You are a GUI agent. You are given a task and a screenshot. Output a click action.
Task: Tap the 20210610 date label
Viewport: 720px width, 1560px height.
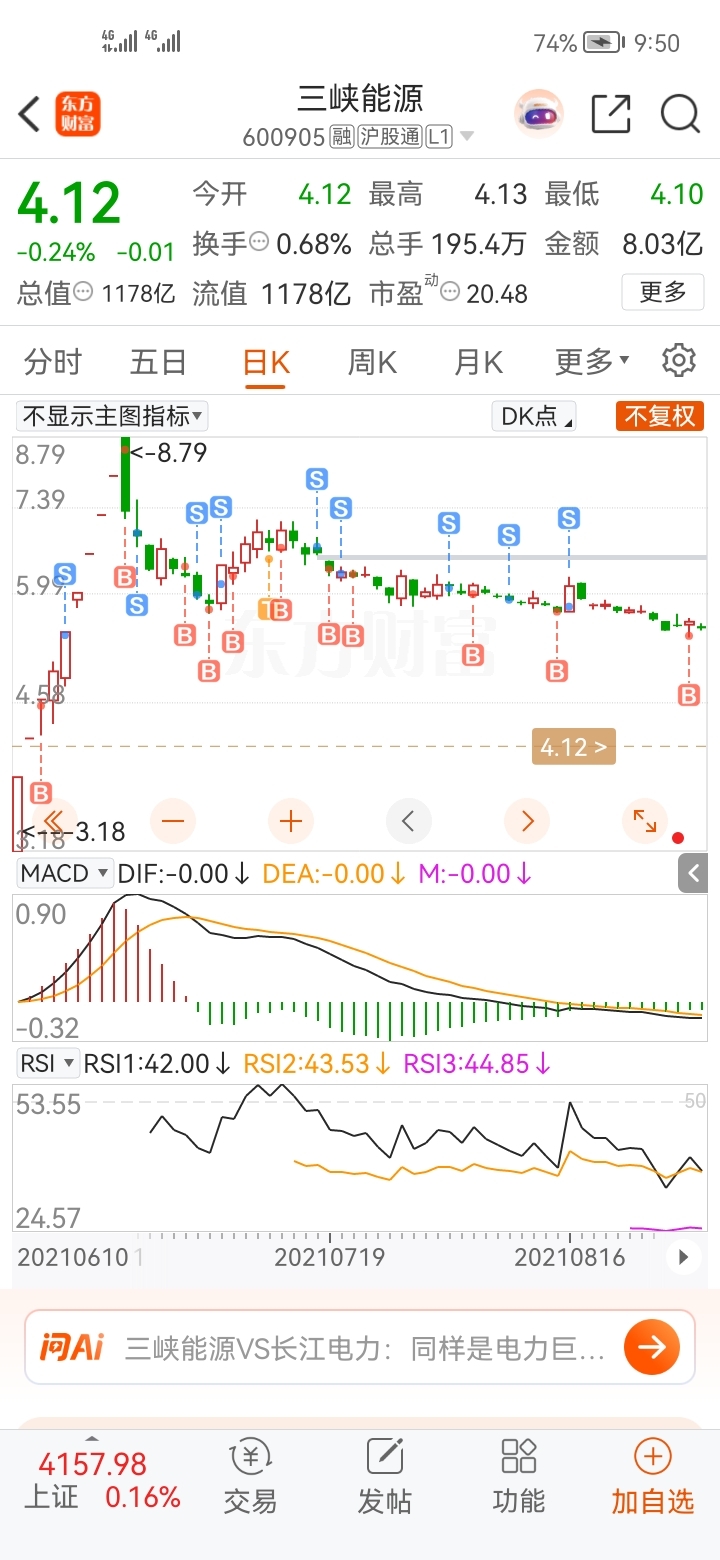pos(73,1257)
